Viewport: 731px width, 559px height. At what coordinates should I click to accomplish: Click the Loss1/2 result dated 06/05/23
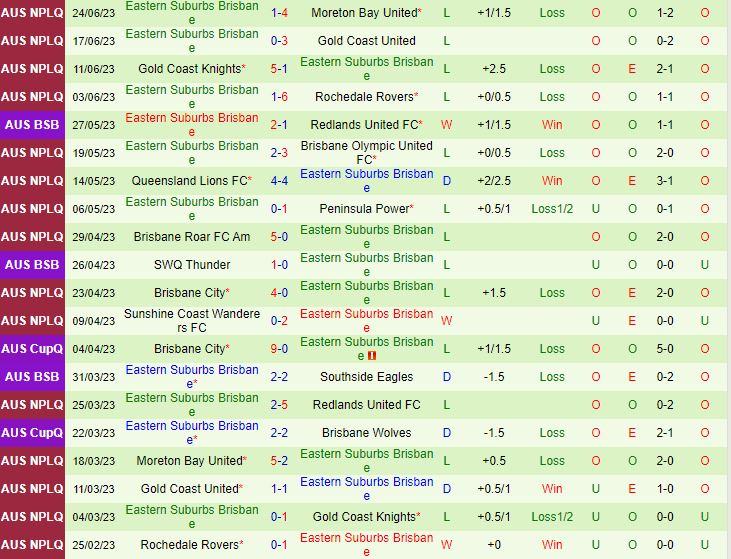click(x=552, y=209)
